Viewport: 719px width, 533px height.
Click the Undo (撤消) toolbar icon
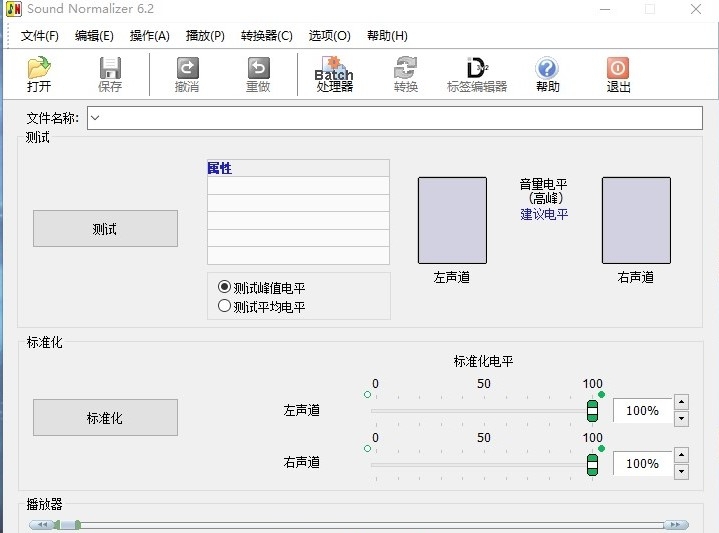[x=188, y=68]
